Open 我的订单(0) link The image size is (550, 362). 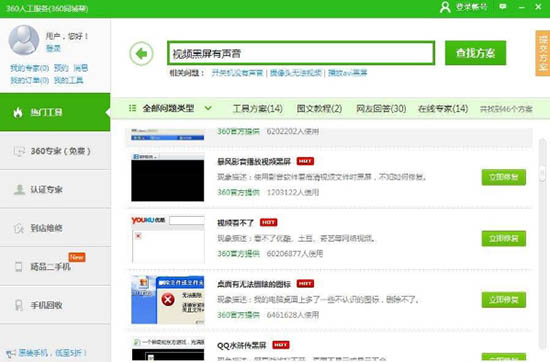[x=29, y=80]
